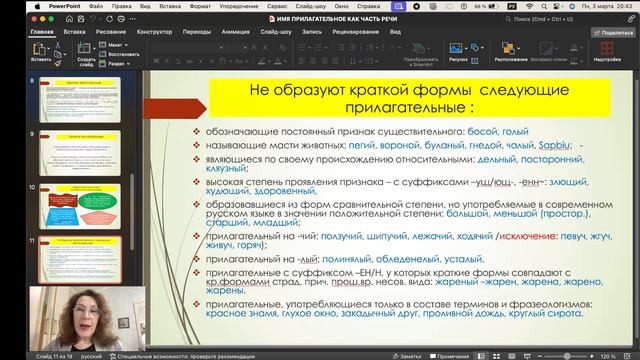
Task: Open the Анимация (Animations) tab
Action: [x=236, y=32]
